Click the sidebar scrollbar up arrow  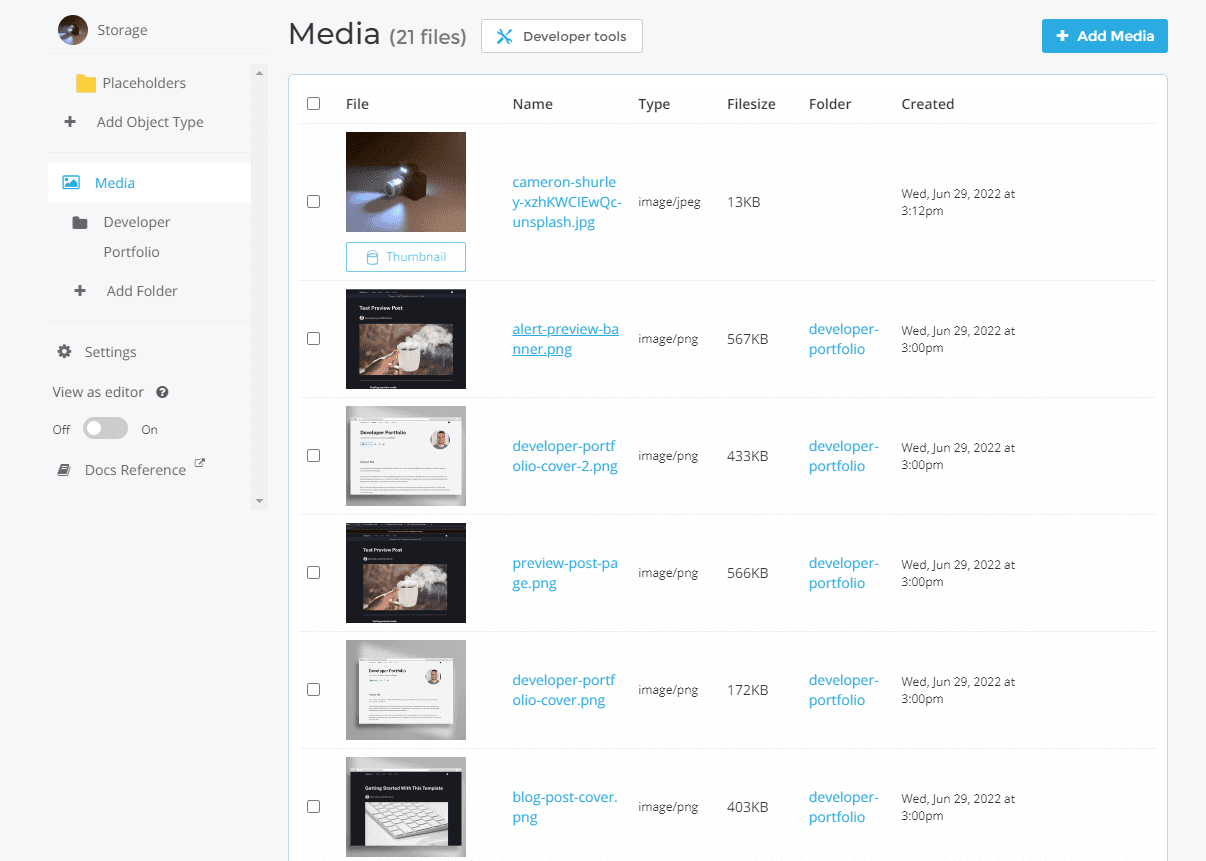(260, 72)
